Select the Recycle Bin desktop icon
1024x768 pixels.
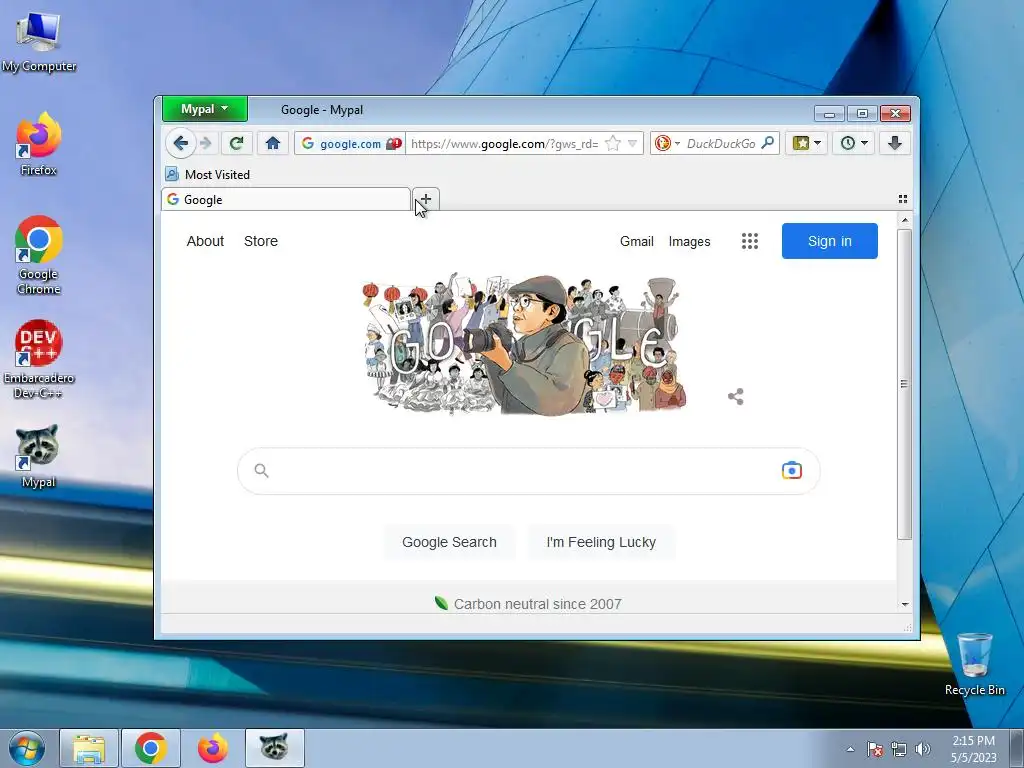pos(974,664)
